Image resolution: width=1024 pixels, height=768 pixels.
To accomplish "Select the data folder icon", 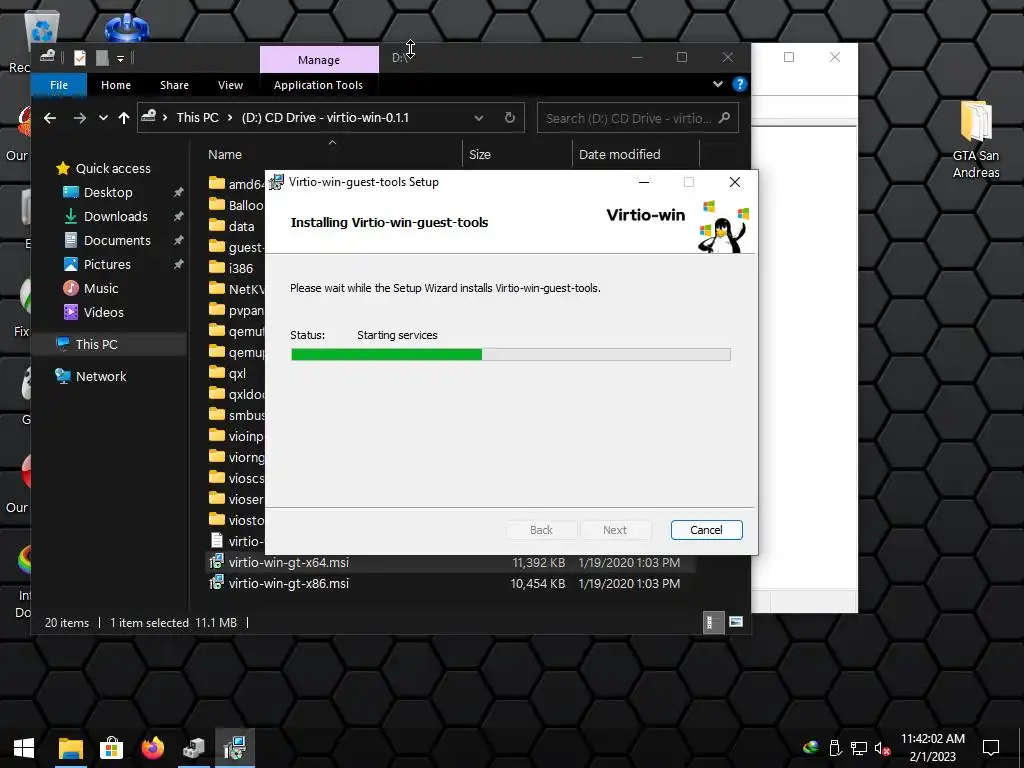I will 217,225.
